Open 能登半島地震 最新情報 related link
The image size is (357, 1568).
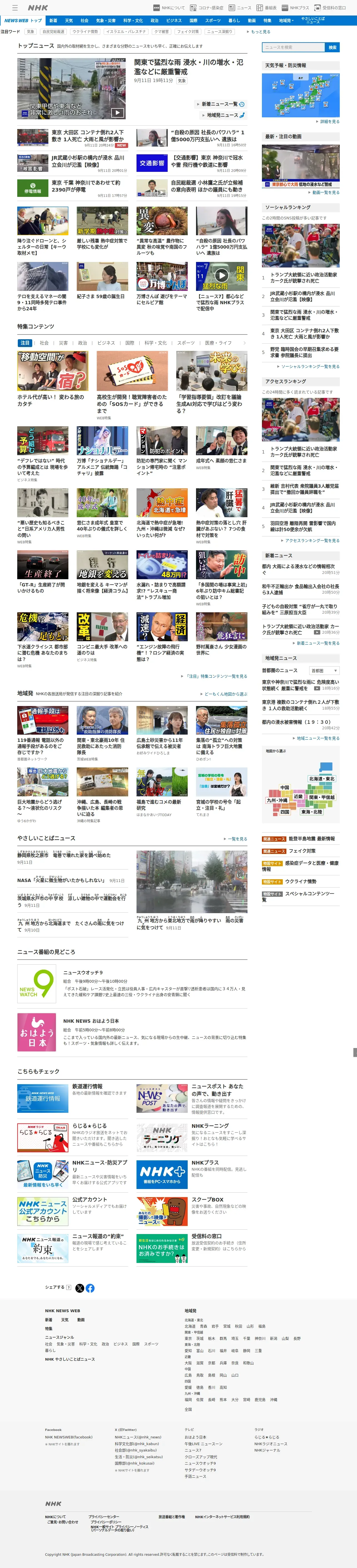point(311,839)
